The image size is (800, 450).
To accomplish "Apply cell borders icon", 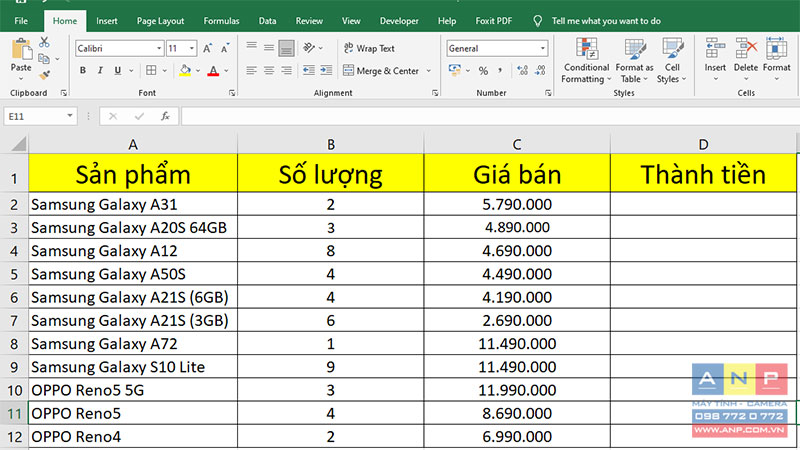I will [151, 70].
